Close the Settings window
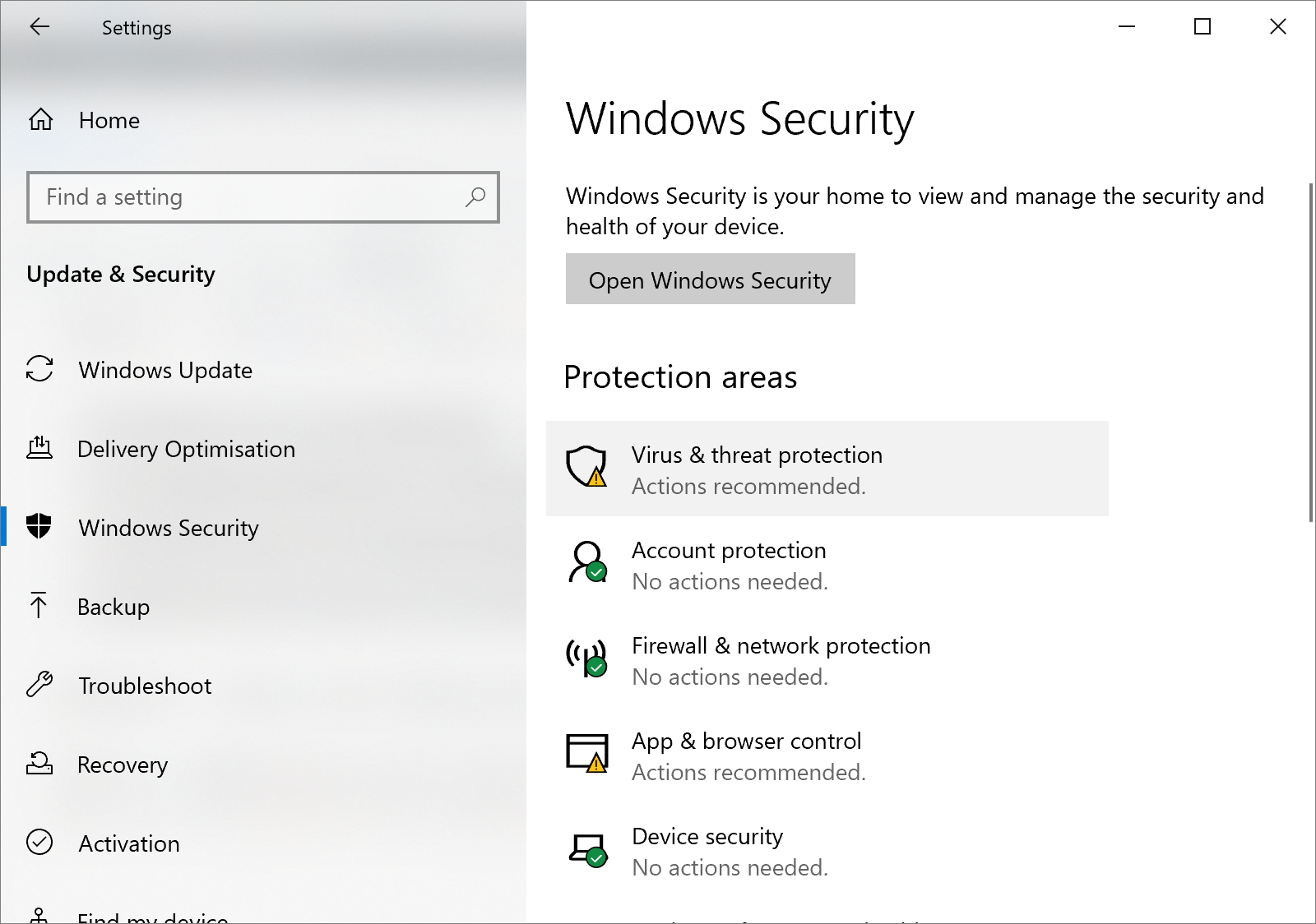 (1278, 26)
